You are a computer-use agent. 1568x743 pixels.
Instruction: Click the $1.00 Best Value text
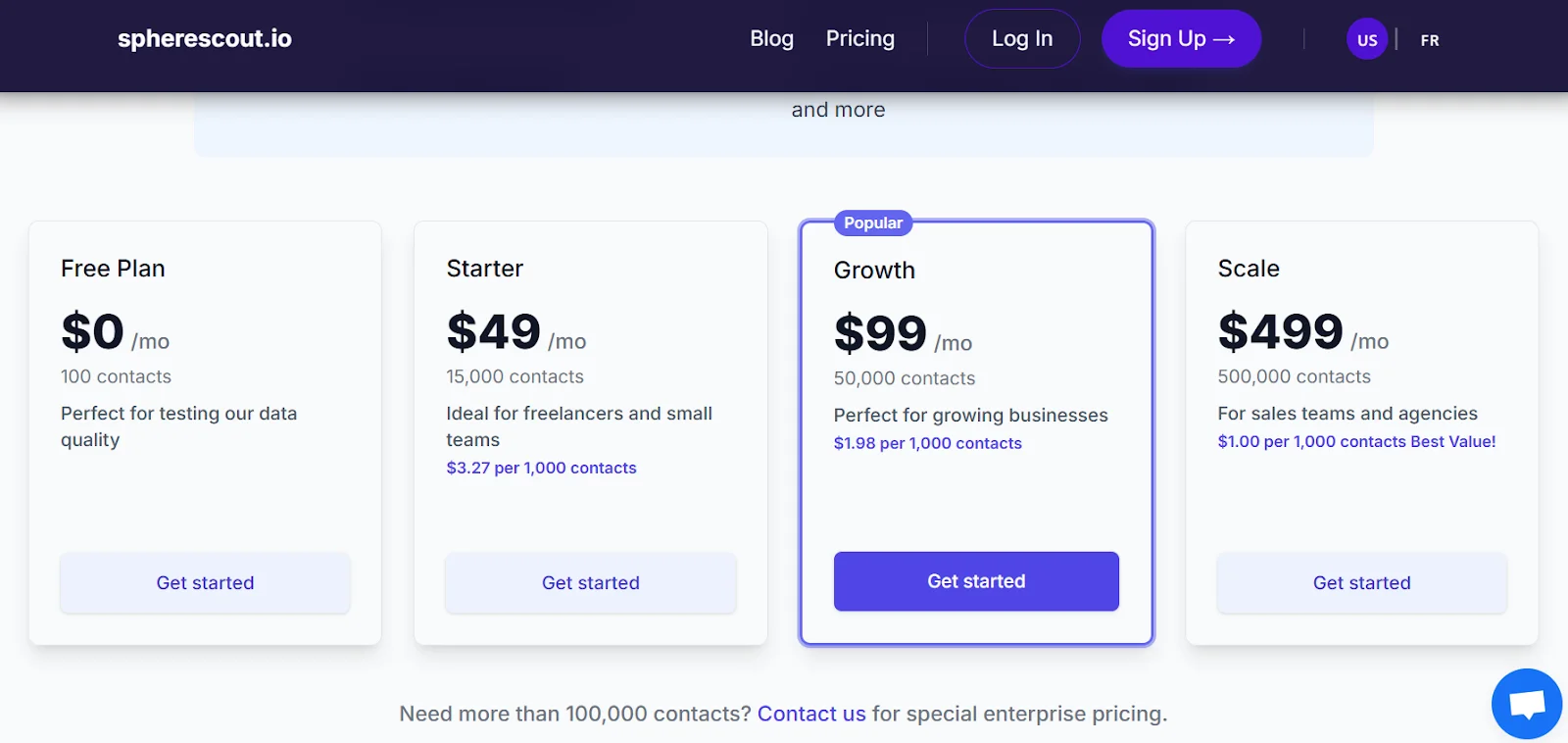(1356, 441)
